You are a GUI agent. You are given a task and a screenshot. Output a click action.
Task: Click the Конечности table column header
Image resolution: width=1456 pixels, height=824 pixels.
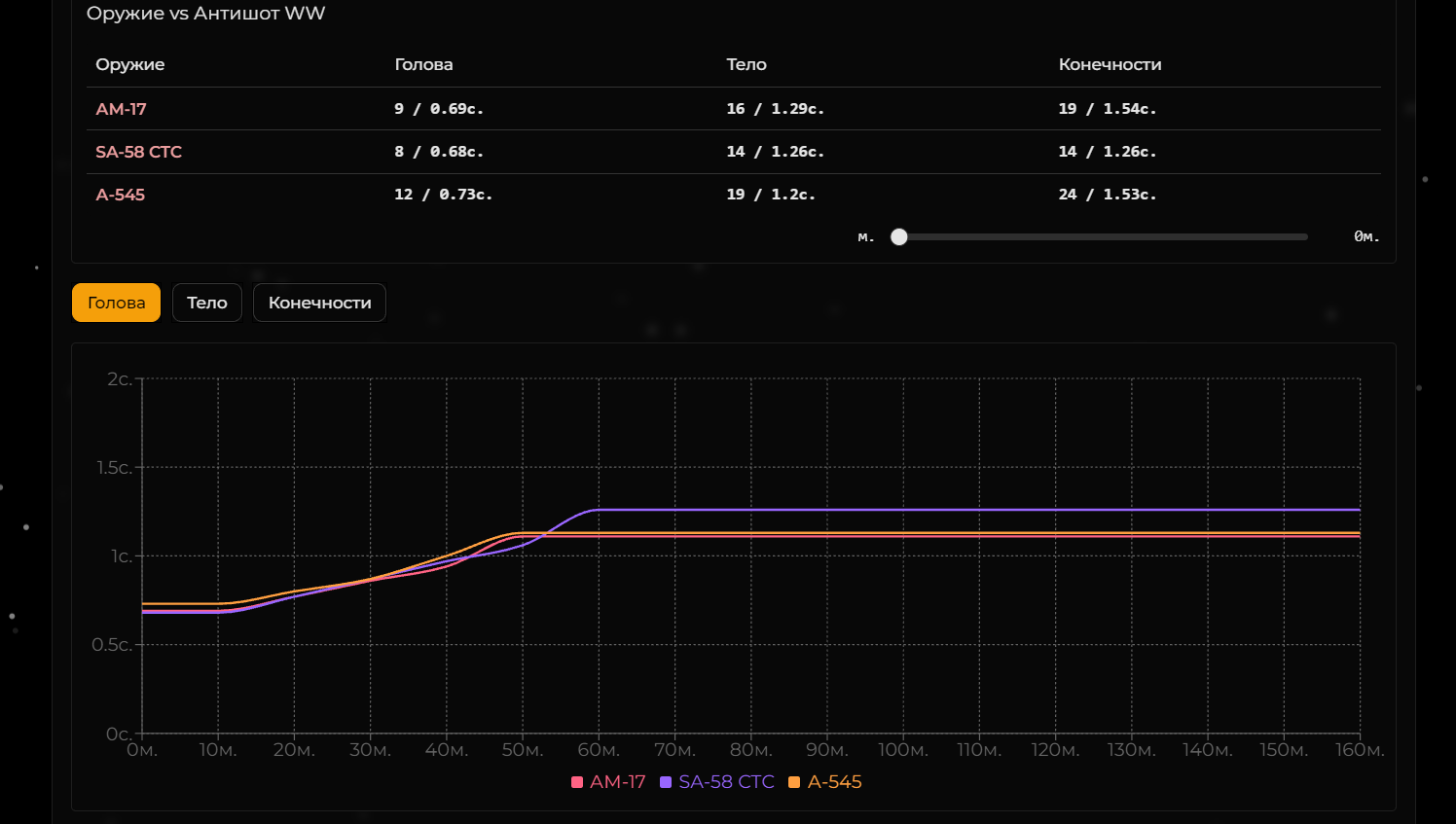point(1110,64)
